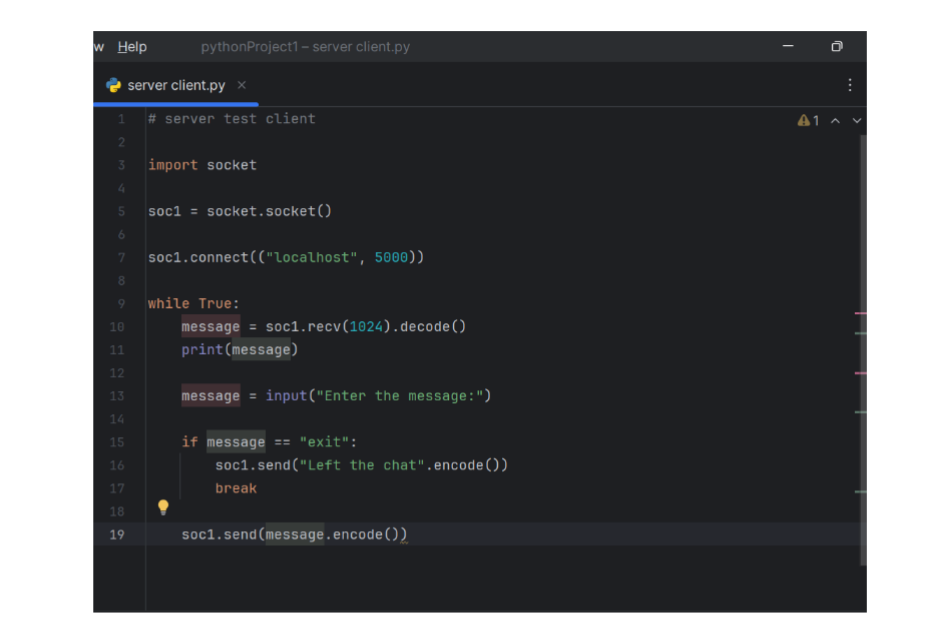Screen dimensions: 942x639
Task: Click "Enter the message:" string
Action: (400, 396)
